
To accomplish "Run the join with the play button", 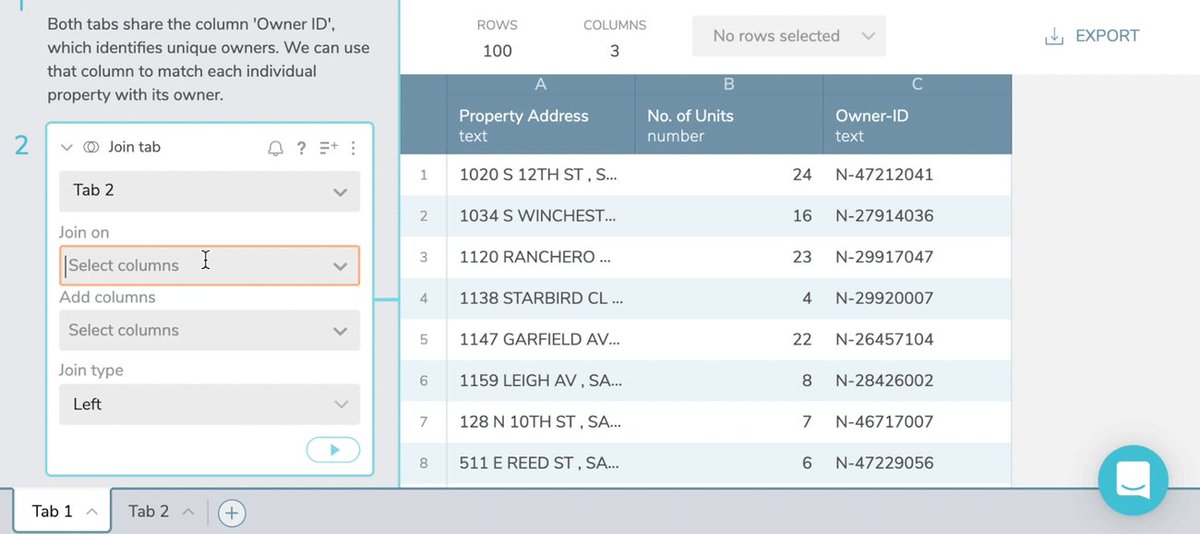I will click(333, 450).
